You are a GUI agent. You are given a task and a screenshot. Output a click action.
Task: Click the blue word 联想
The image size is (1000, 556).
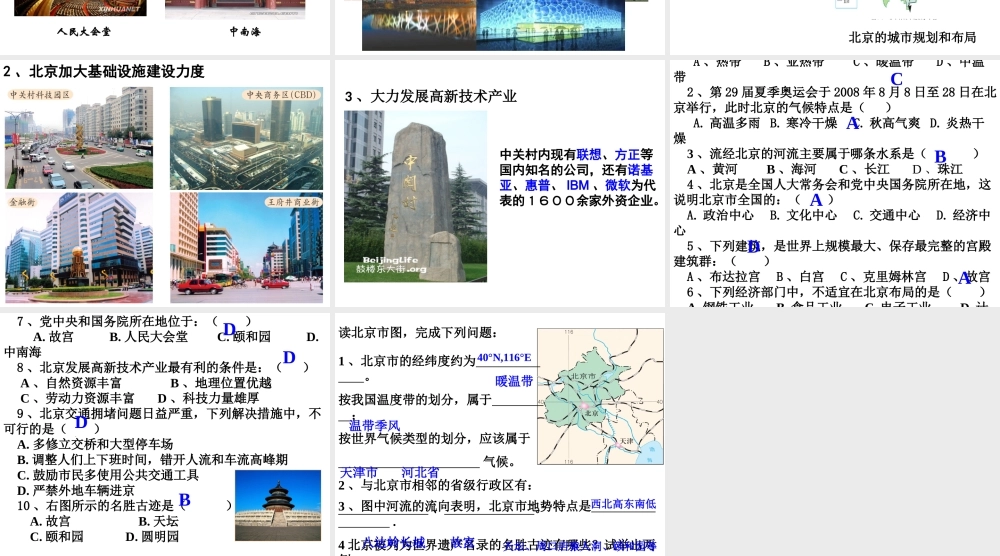point(589,154)
